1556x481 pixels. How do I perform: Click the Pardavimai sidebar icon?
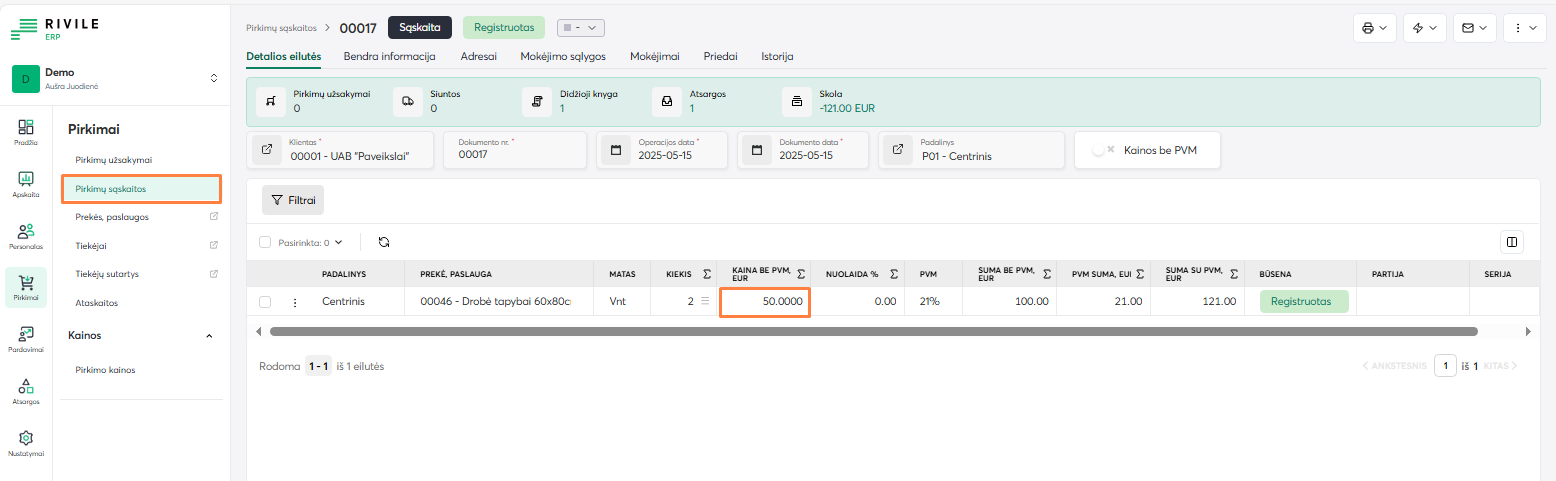27,338
